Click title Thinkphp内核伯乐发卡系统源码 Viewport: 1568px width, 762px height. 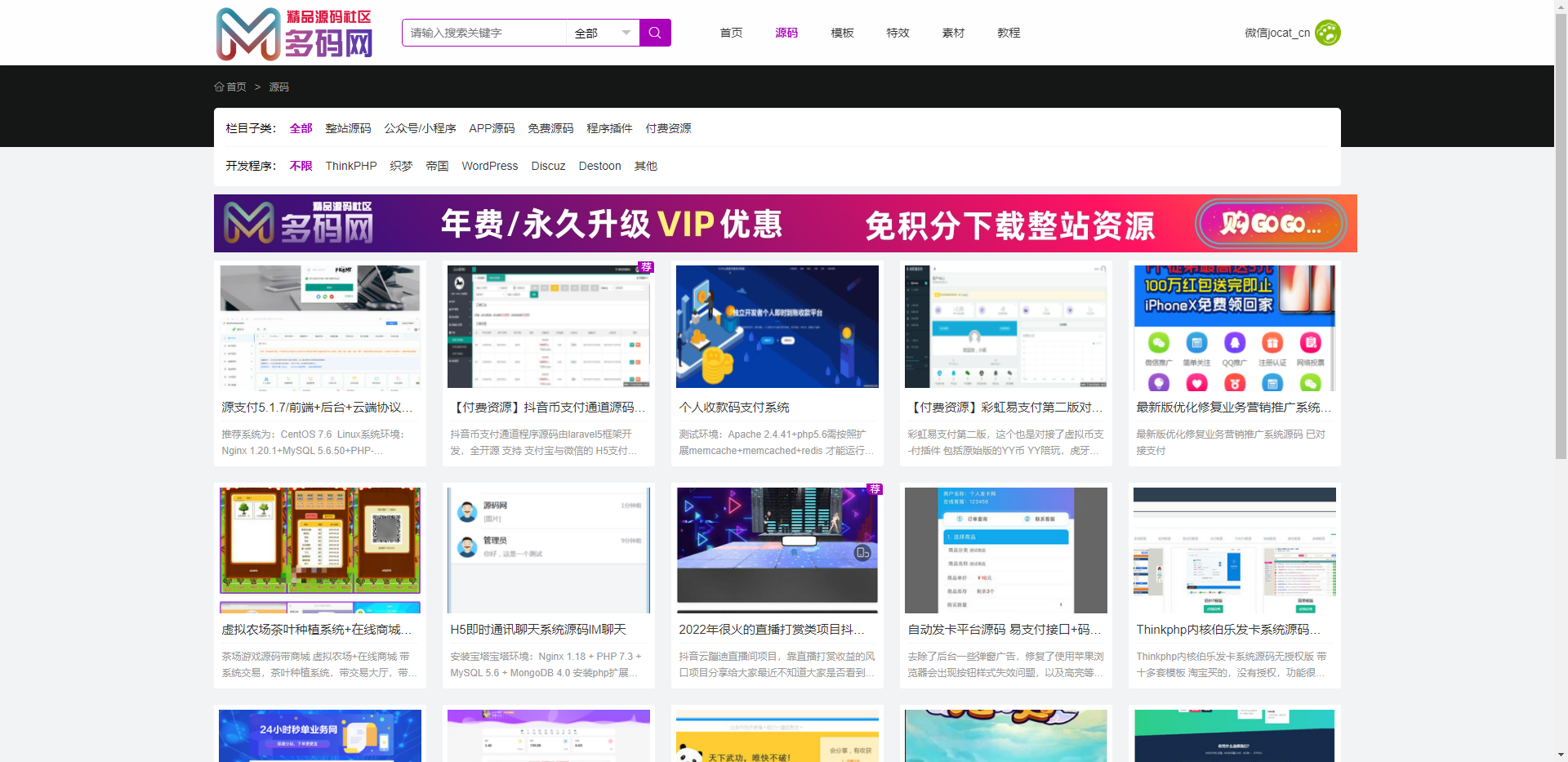click(1228, 629)
